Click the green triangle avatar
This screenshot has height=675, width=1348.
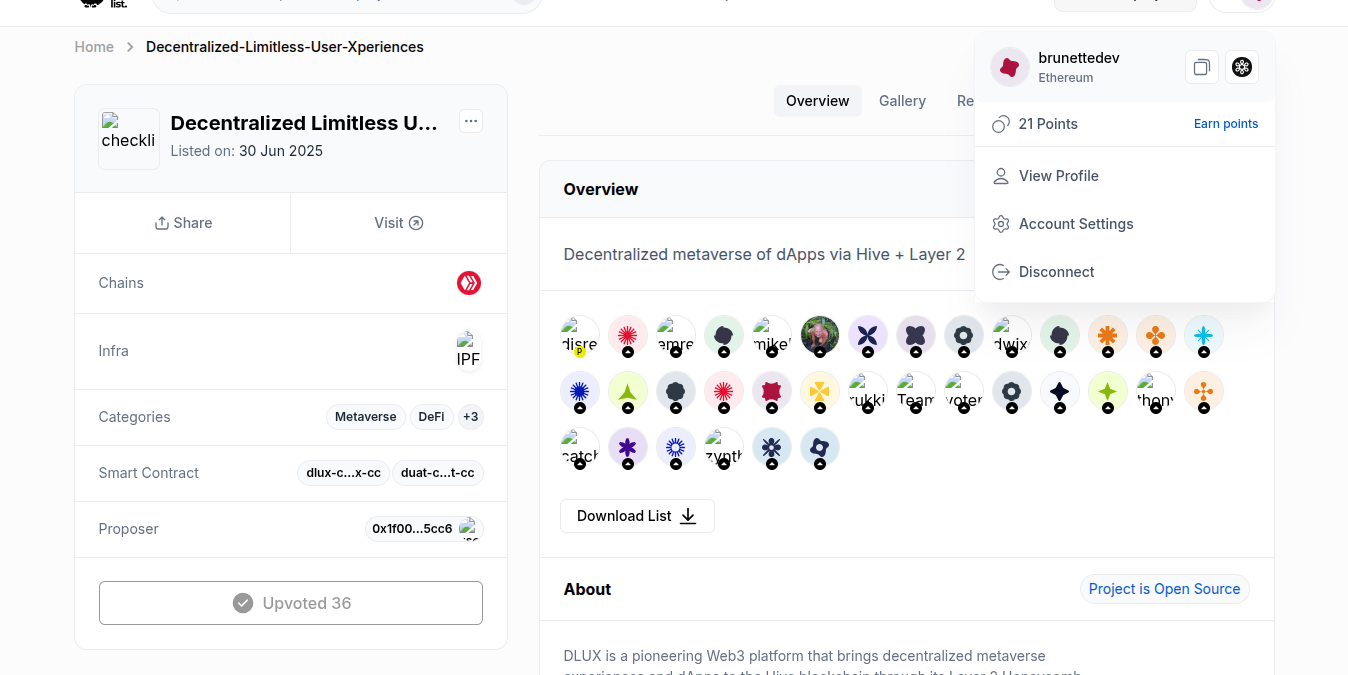coord(628,391)
